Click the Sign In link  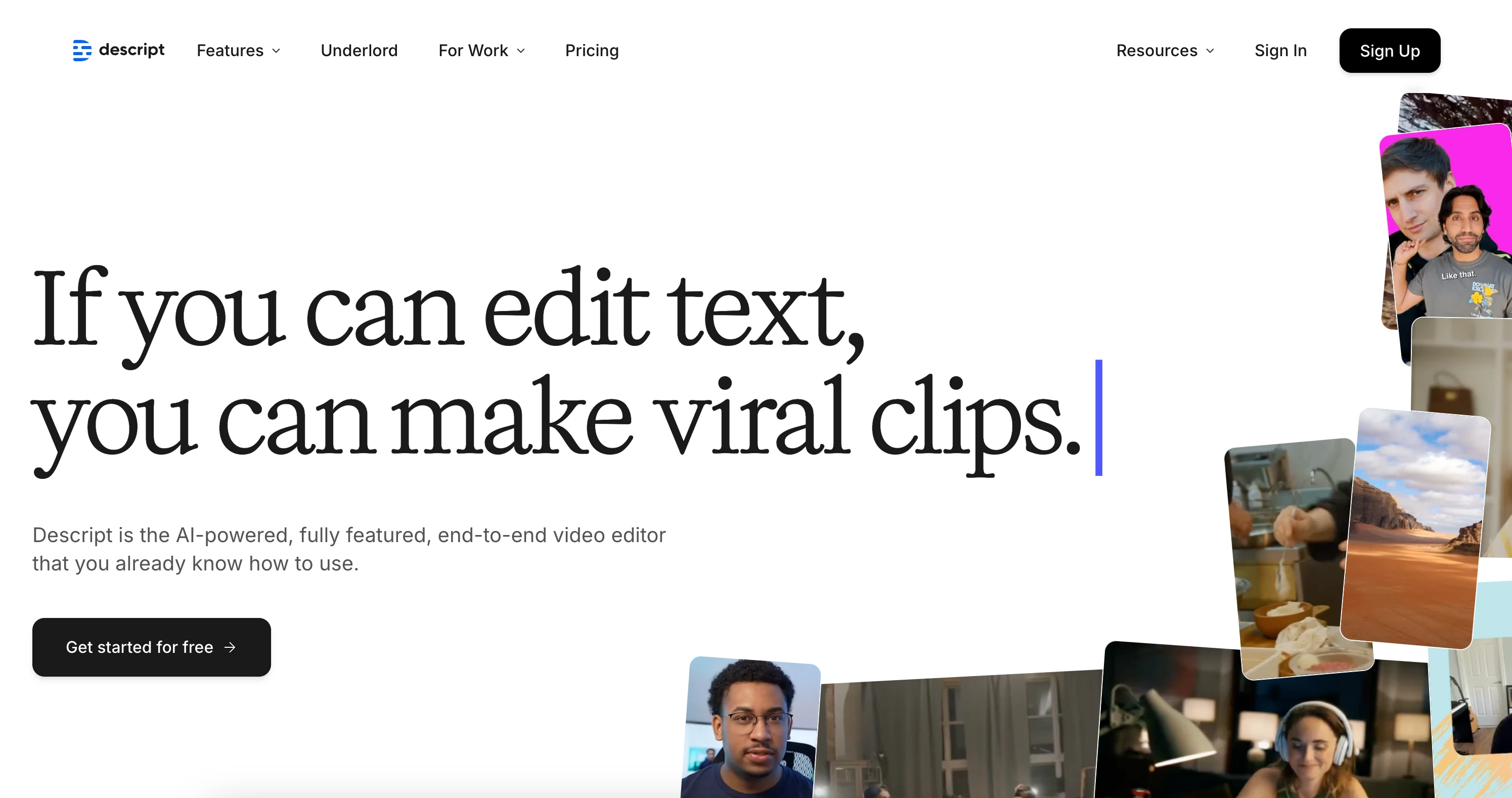[x=1280, y=51]
